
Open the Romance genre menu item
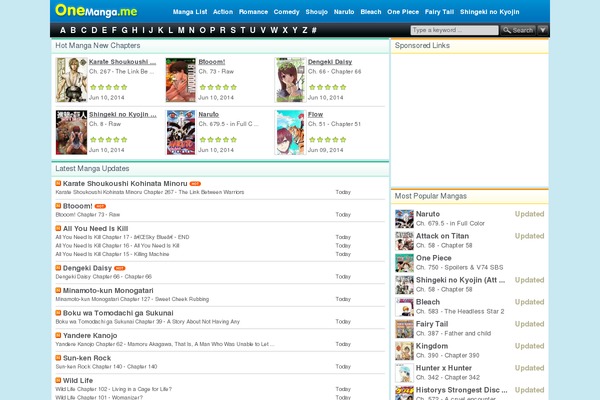(253, 12)
